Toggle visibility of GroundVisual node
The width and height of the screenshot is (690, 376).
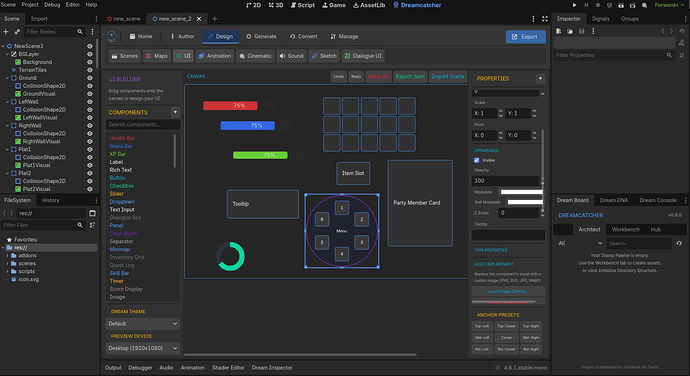click(x=90, y=94)
